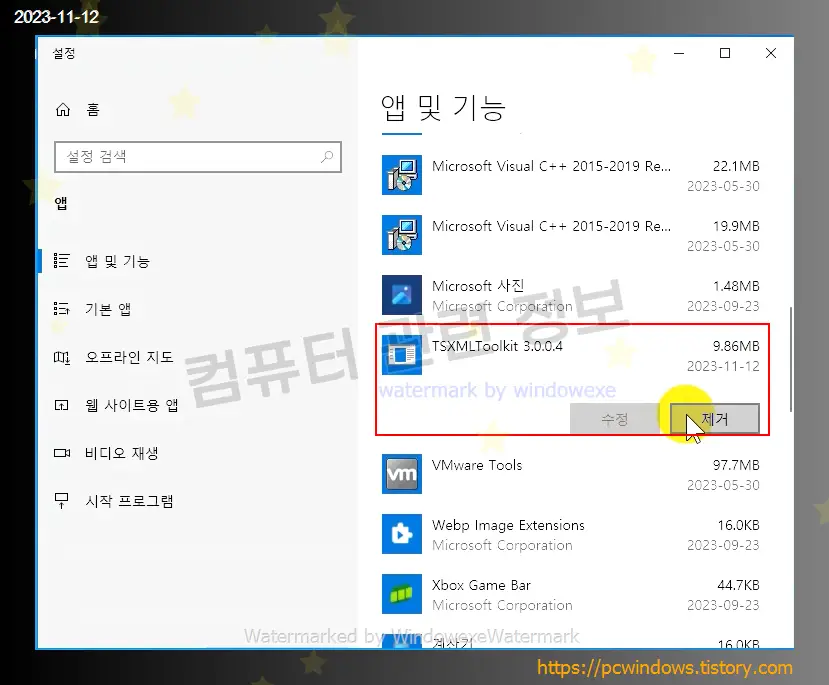
Task: Select Microsoft Visual C++ 22.1MB entry
Action: point(551,166)
